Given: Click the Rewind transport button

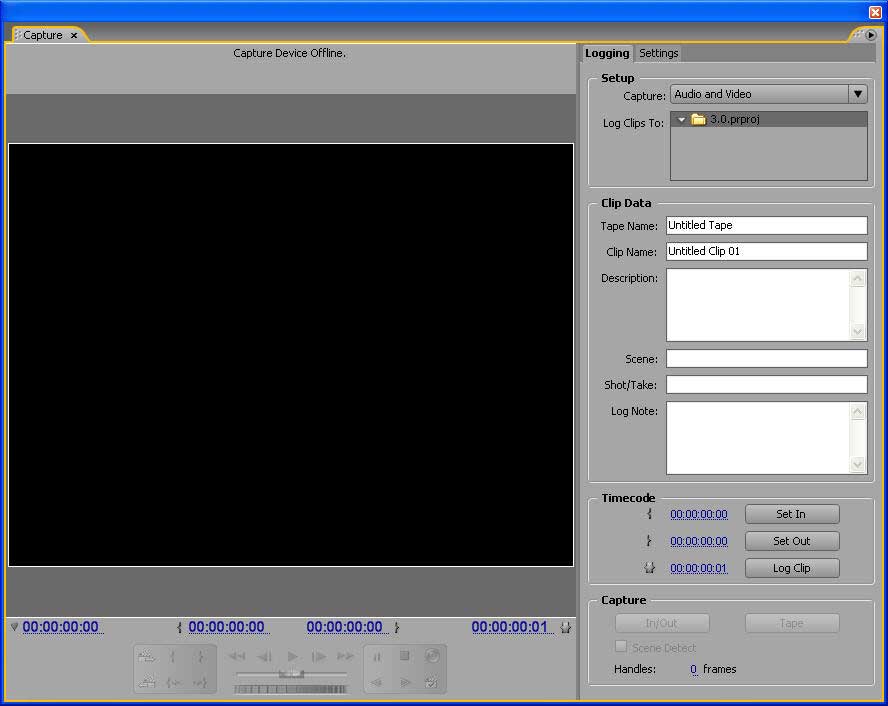Looking at the screenshot, I should point(237,656).
